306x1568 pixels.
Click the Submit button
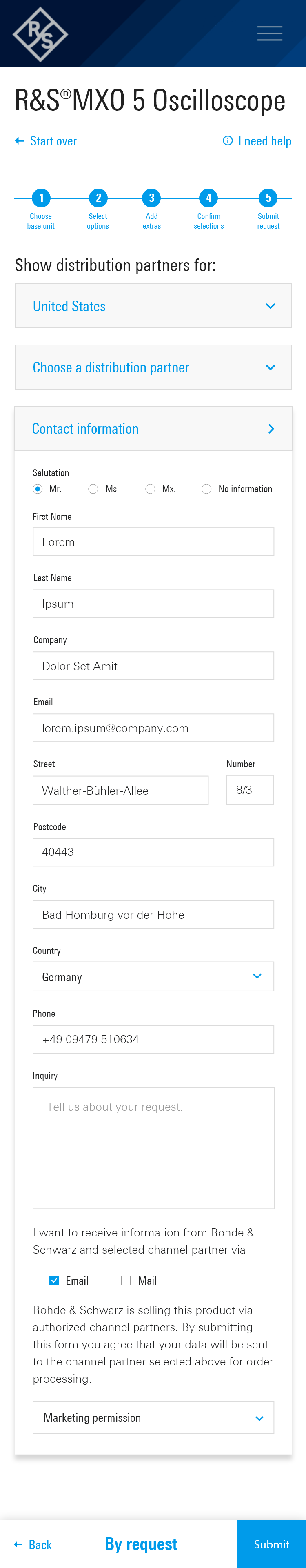pyautogui.click(x=271, y=1543)
